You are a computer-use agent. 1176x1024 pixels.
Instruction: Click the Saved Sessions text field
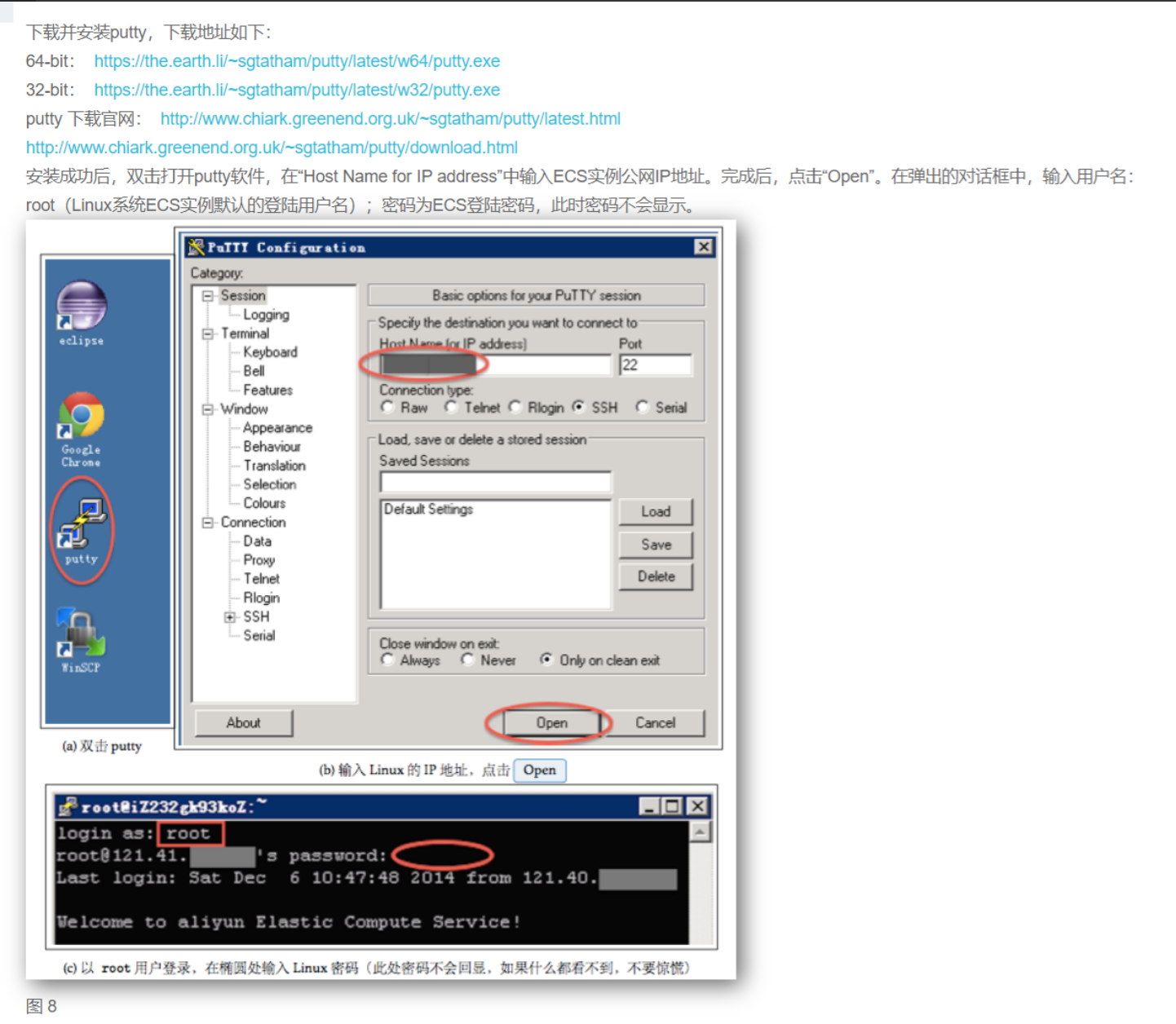(495, 482)
